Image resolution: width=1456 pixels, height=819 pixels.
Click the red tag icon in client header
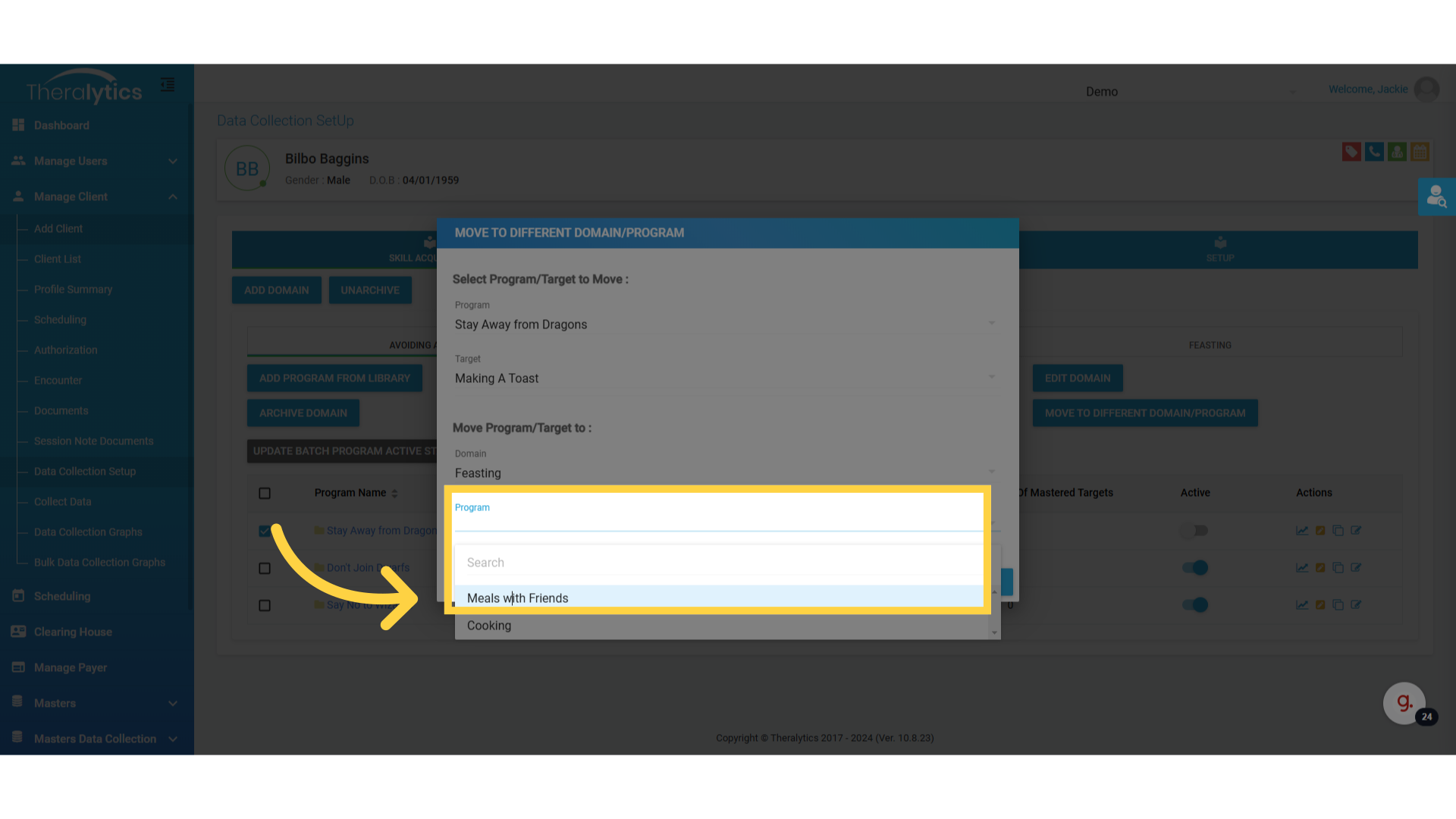point(1351,152)
